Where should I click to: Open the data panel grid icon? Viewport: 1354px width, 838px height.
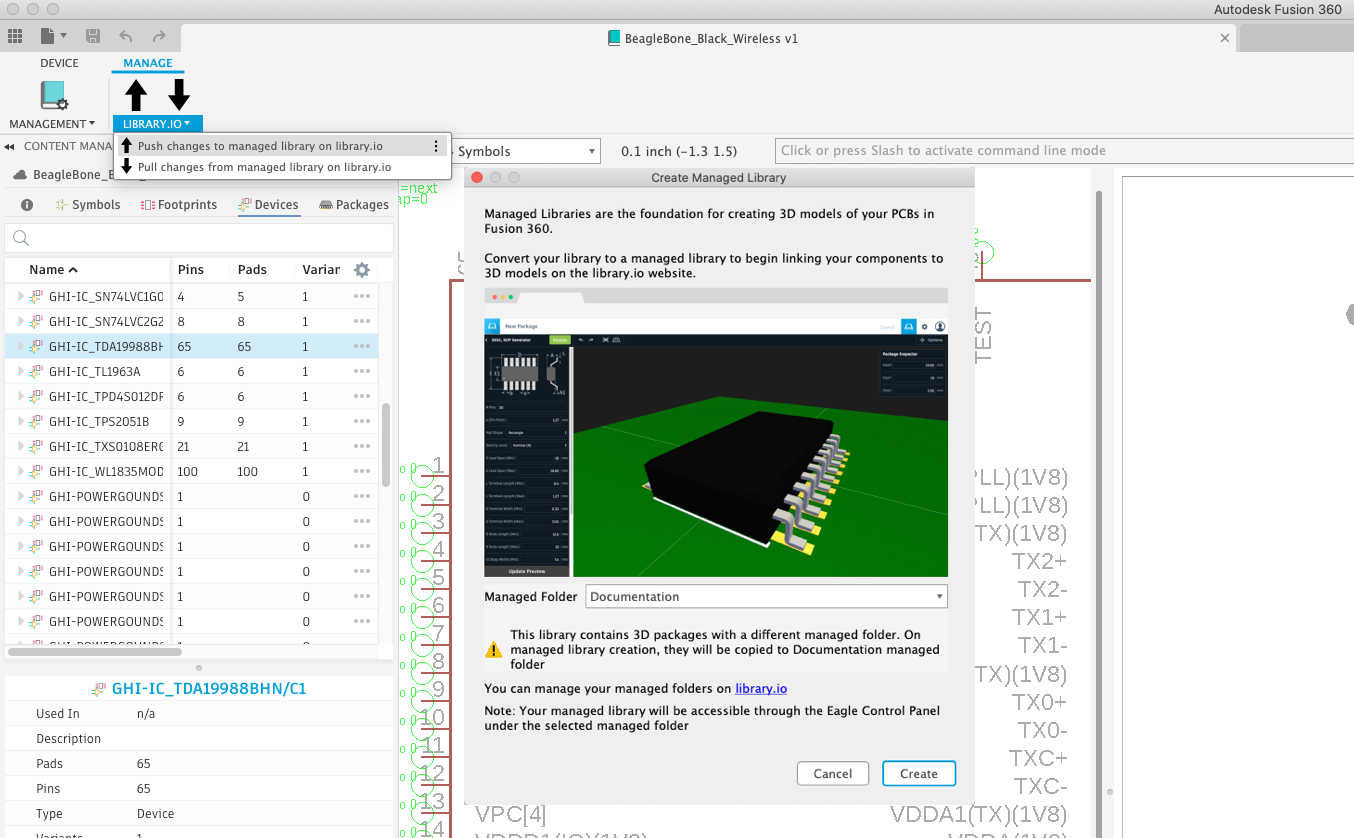(15, 36)
